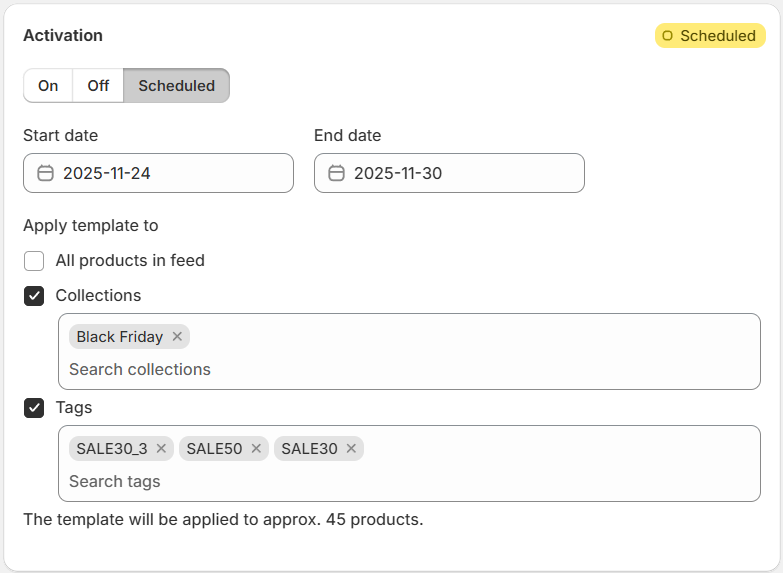This screenshot has height=573, width=783.
Task: Remove the Black Friday collection chip
Action: pyautogui.click(x=177, y=337)
